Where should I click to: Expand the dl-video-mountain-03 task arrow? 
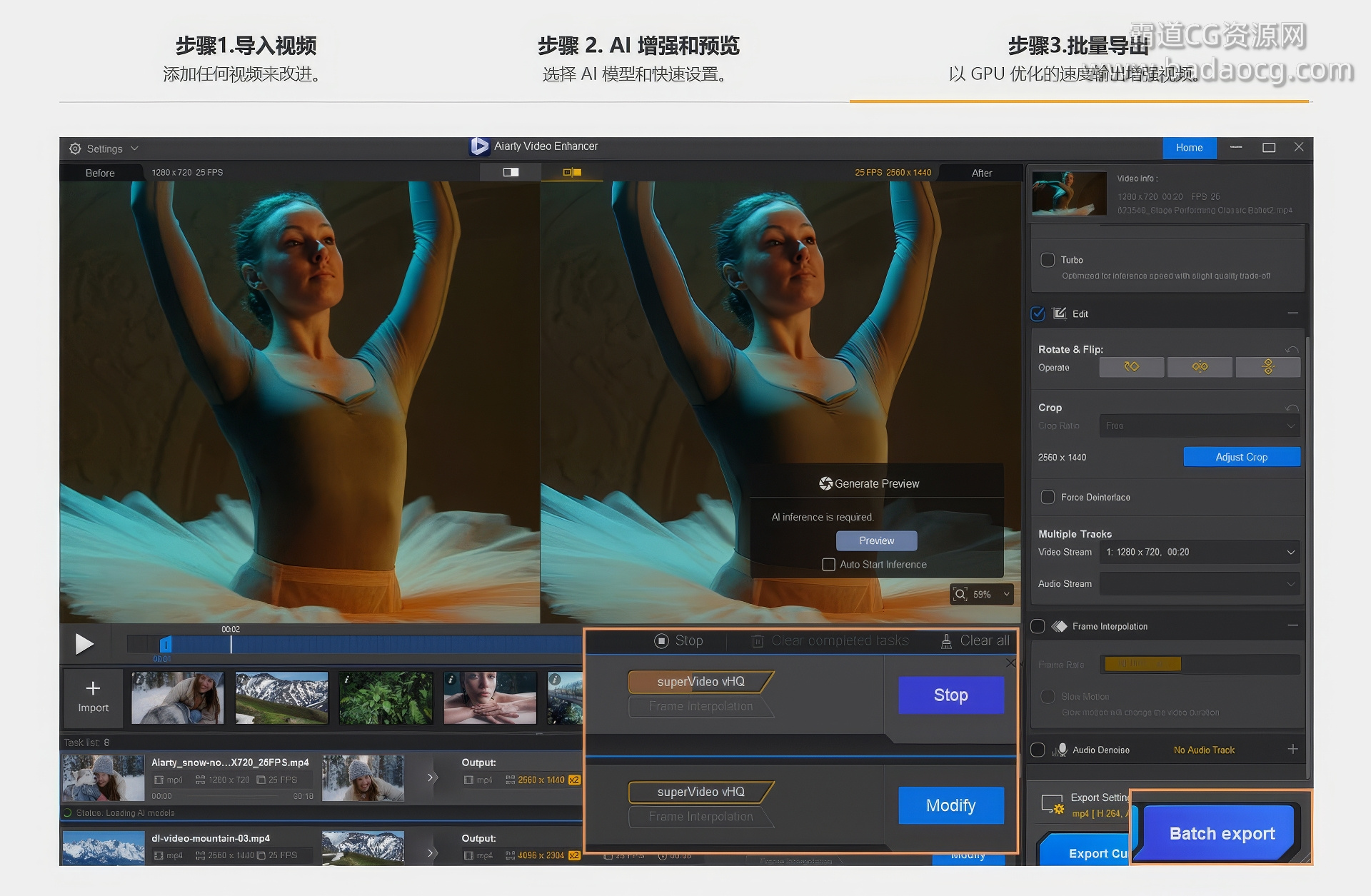(431, 852)
